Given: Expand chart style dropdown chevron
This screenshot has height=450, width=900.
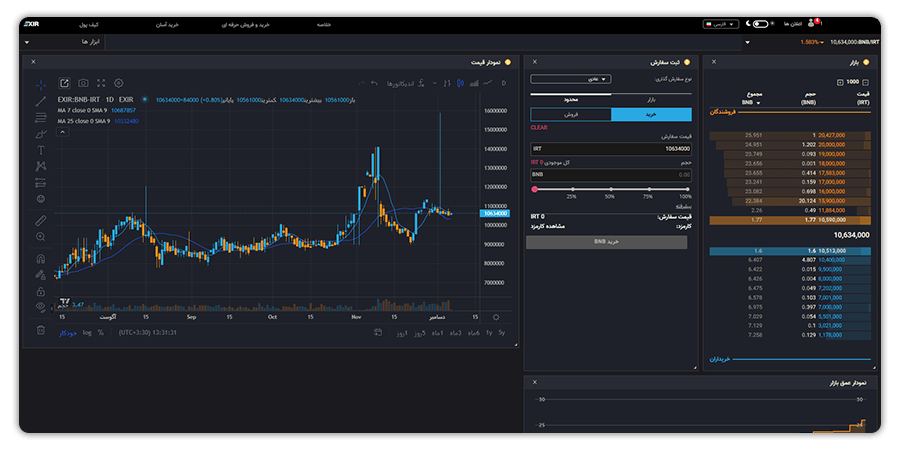Looking at the screenshot, I should (435, 83).
